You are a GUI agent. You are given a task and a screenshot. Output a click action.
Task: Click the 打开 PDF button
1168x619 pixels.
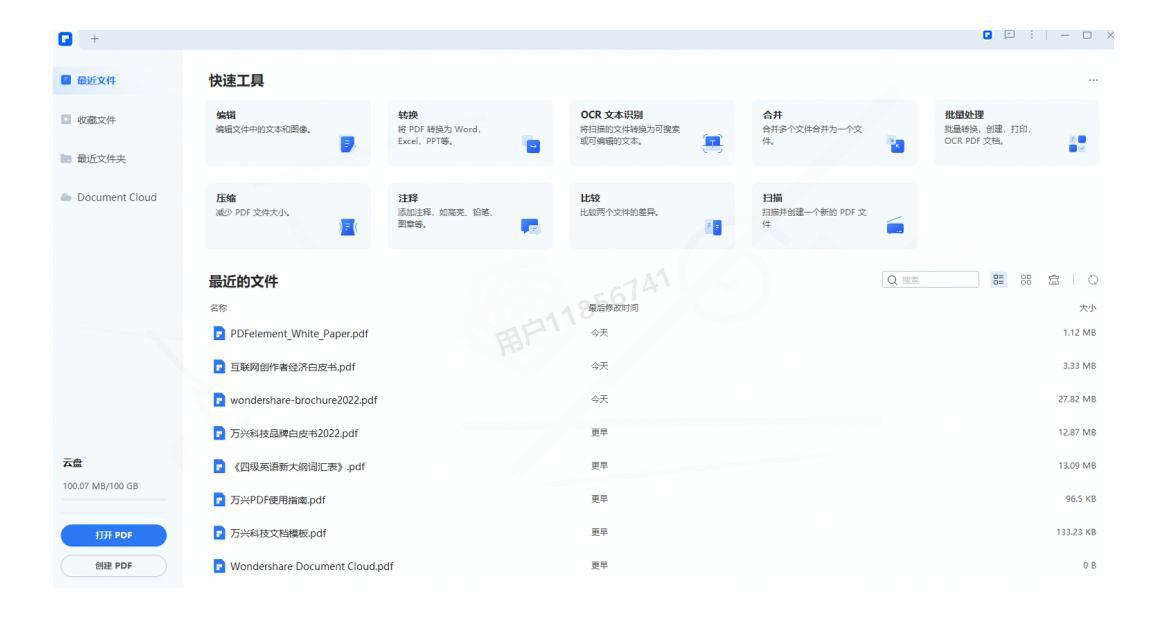[113, 536]
